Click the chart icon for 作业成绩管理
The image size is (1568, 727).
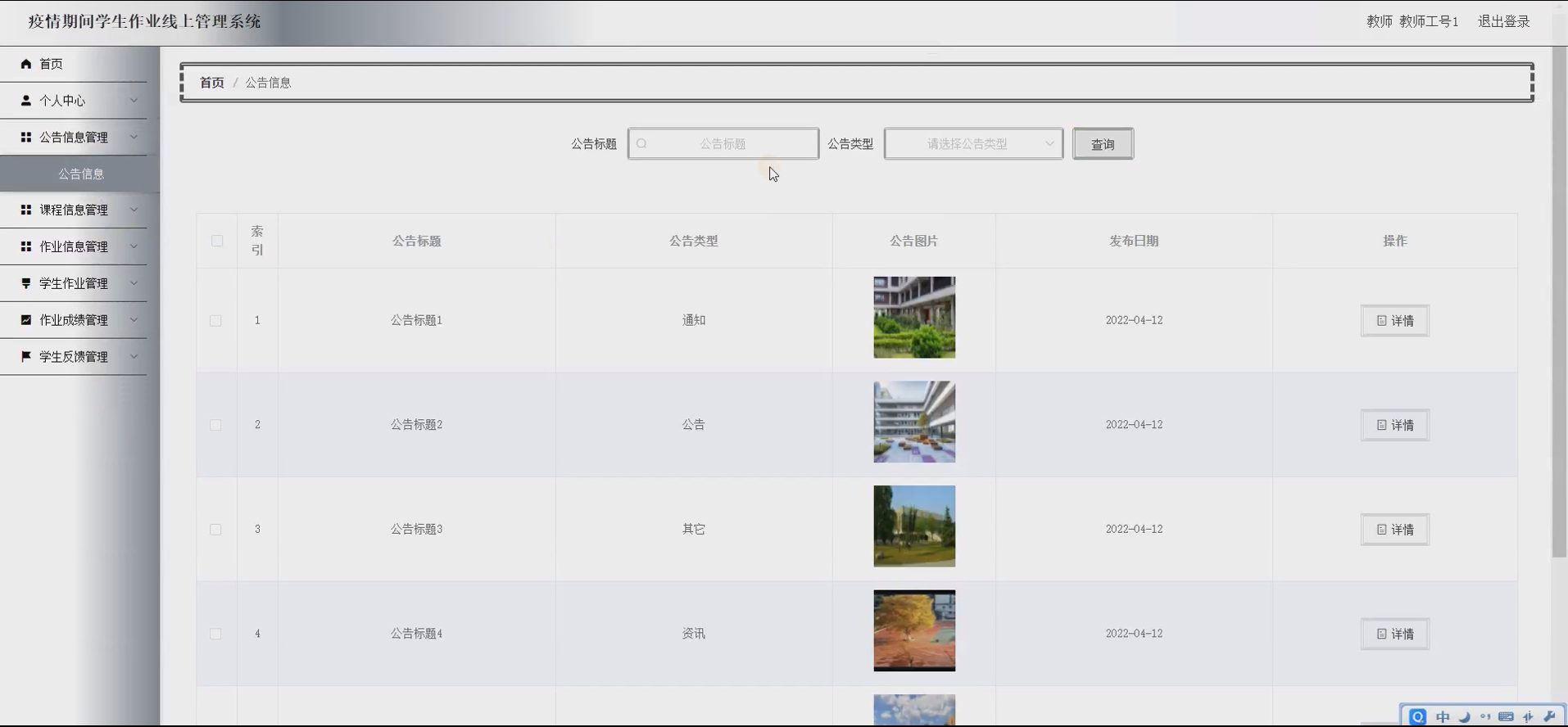coord(25,320)
